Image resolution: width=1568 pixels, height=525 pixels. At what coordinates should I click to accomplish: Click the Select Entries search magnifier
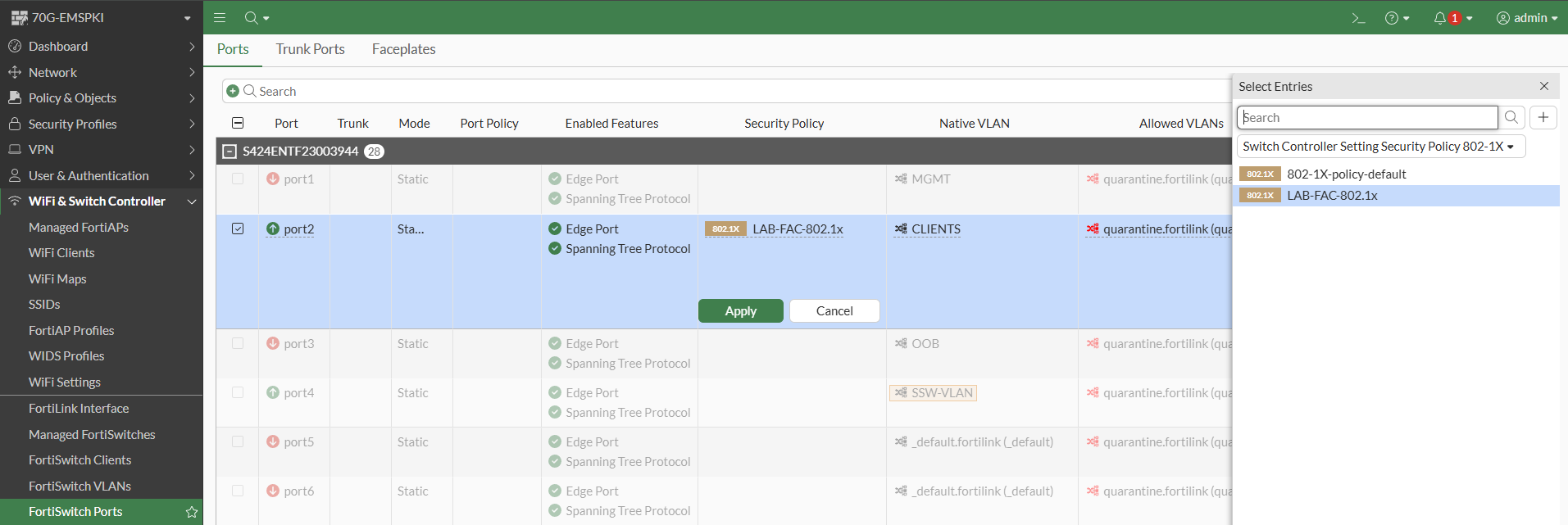point(1511,117)
